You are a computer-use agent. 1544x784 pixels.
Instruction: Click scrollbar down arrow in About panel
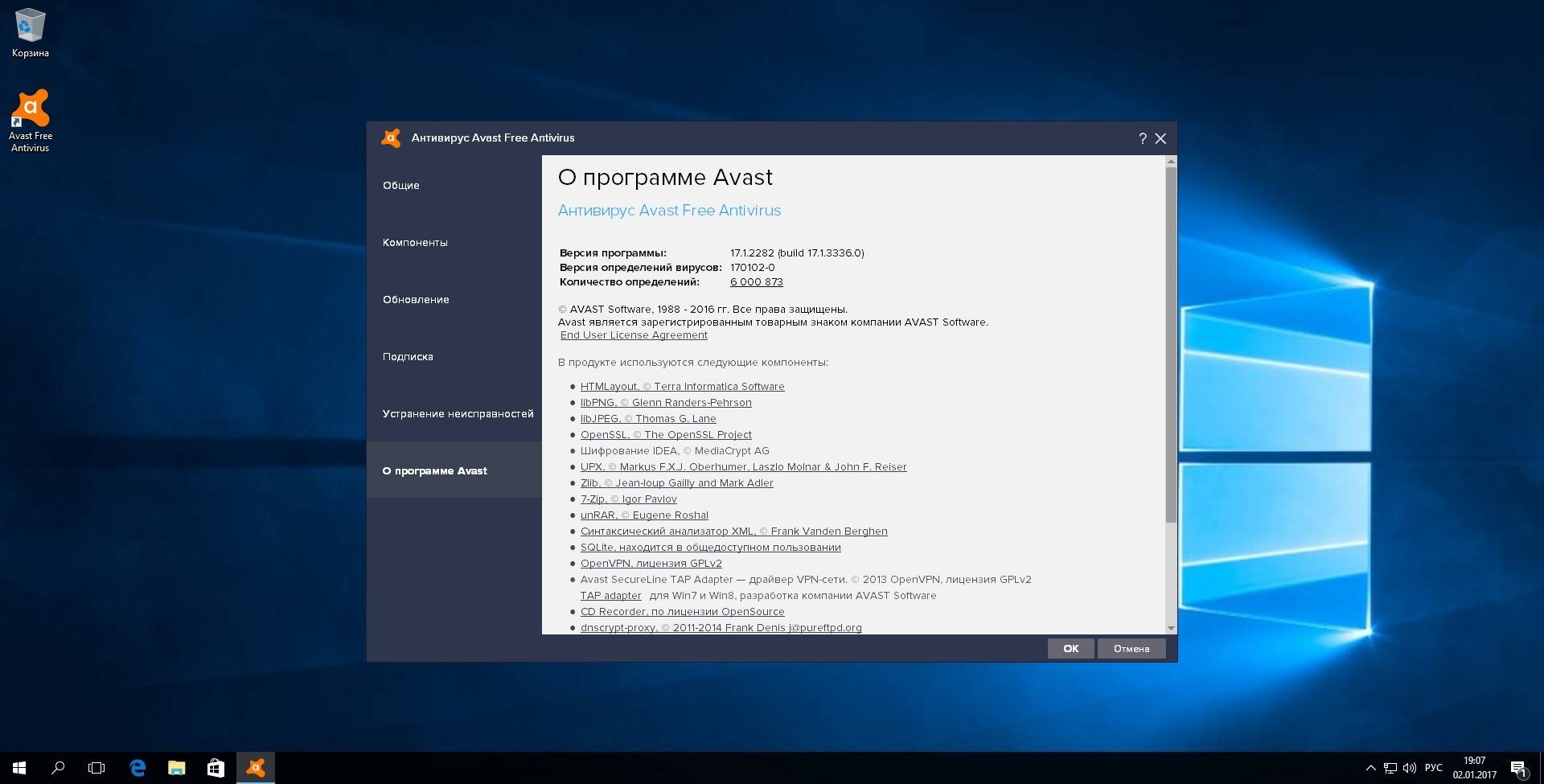1171,628
